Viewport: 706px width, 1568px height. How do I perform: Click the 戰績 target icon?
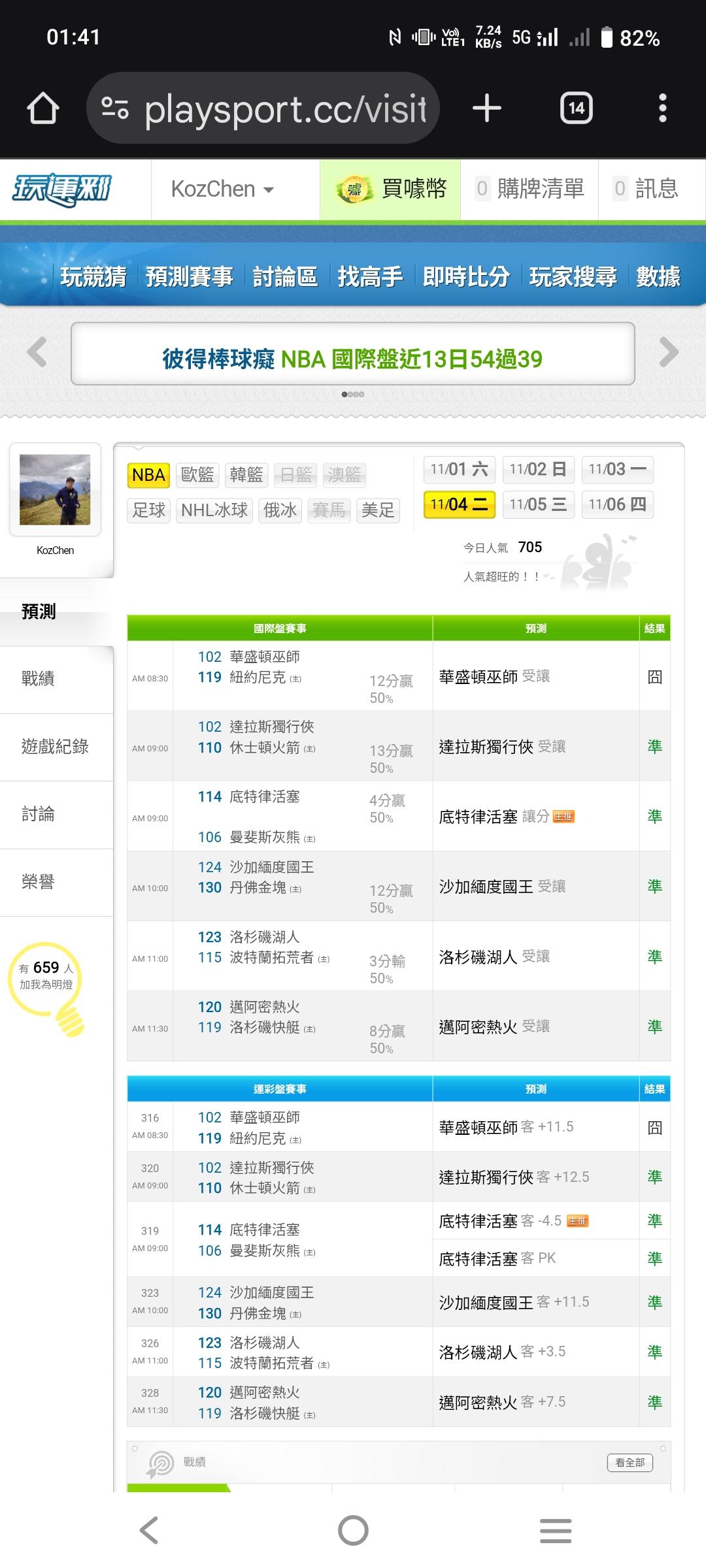point(160,1464)
